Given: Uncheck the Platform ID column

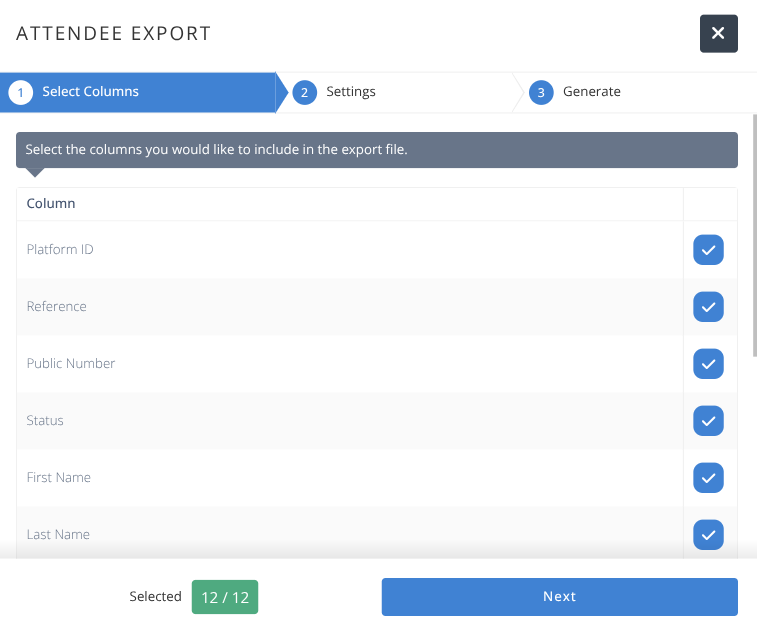Looking at the screenshot, I should 708,250.
